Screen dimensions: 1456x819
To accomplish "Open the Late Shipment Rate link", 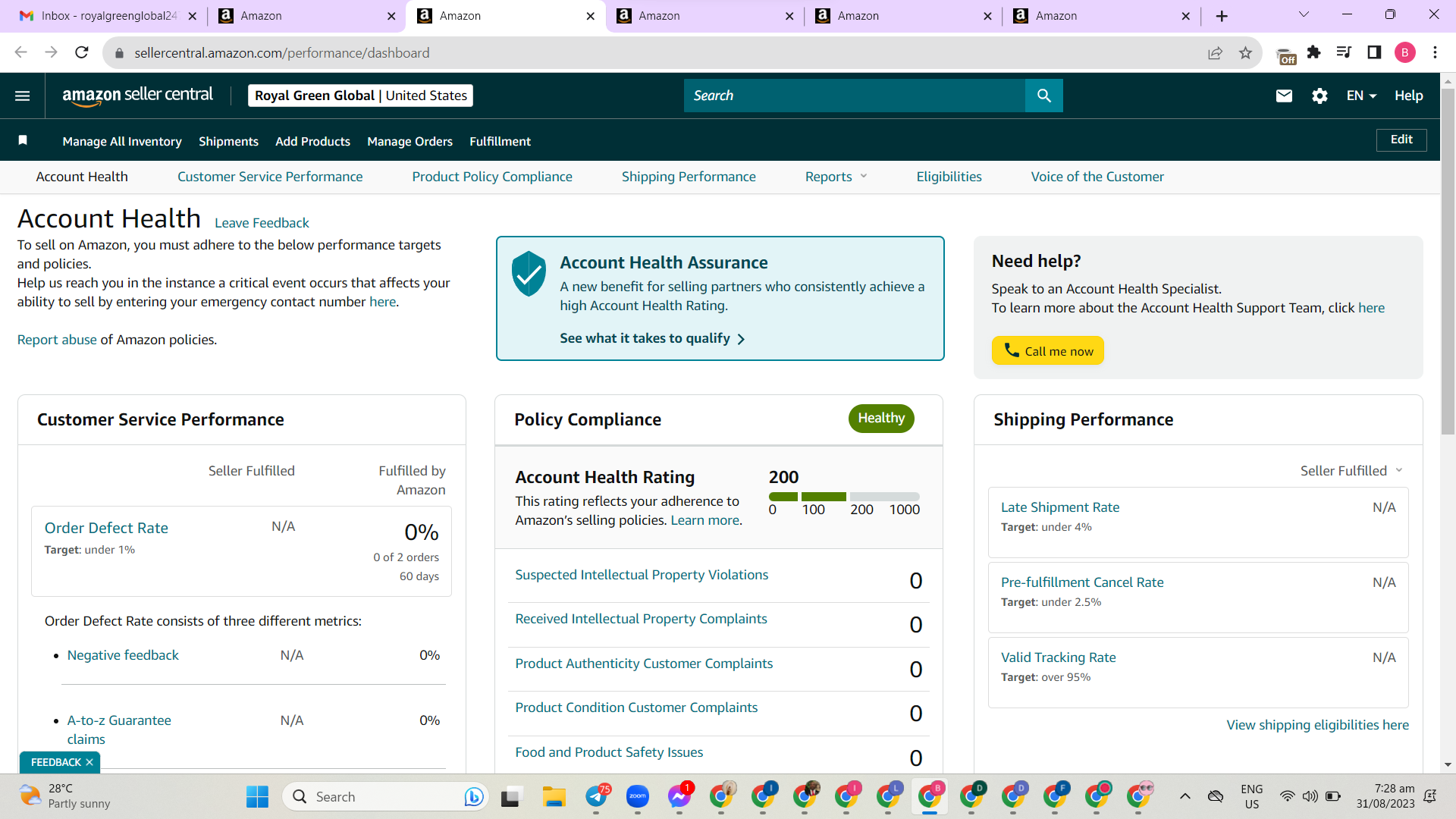I will (x=1060, y=507).
